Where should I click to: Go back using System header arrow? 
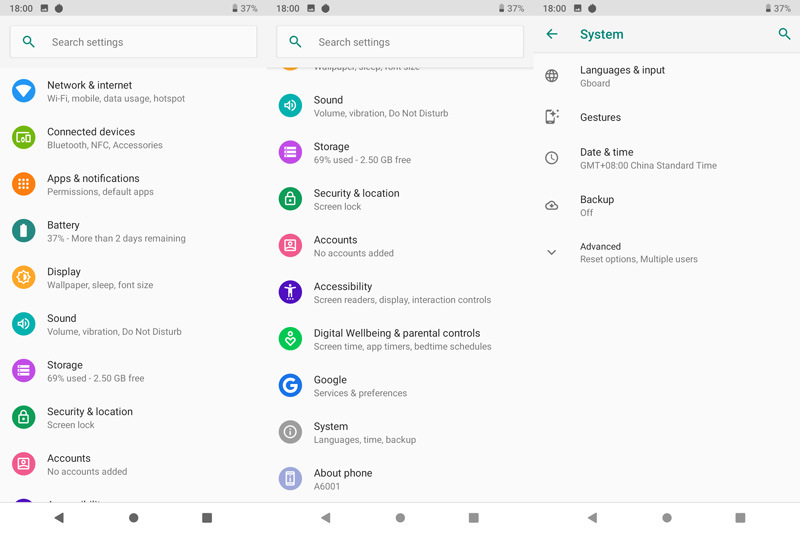point(552,34)
